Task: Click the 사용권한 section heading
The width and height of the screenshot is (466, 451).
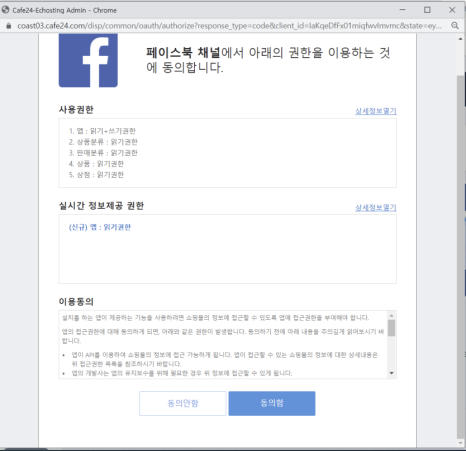Action: pyautogui.click(x=76, y=109)
